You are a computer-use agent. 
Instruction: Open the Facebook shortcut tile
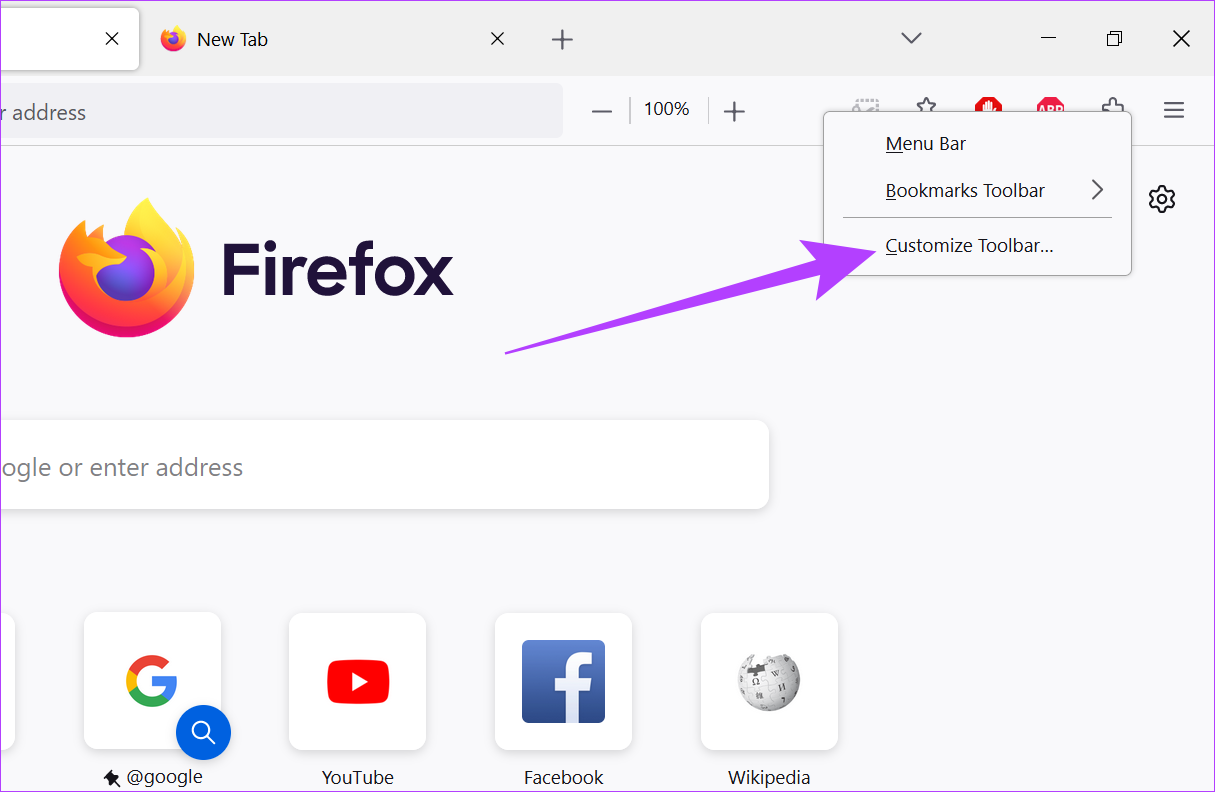[563, 682]
